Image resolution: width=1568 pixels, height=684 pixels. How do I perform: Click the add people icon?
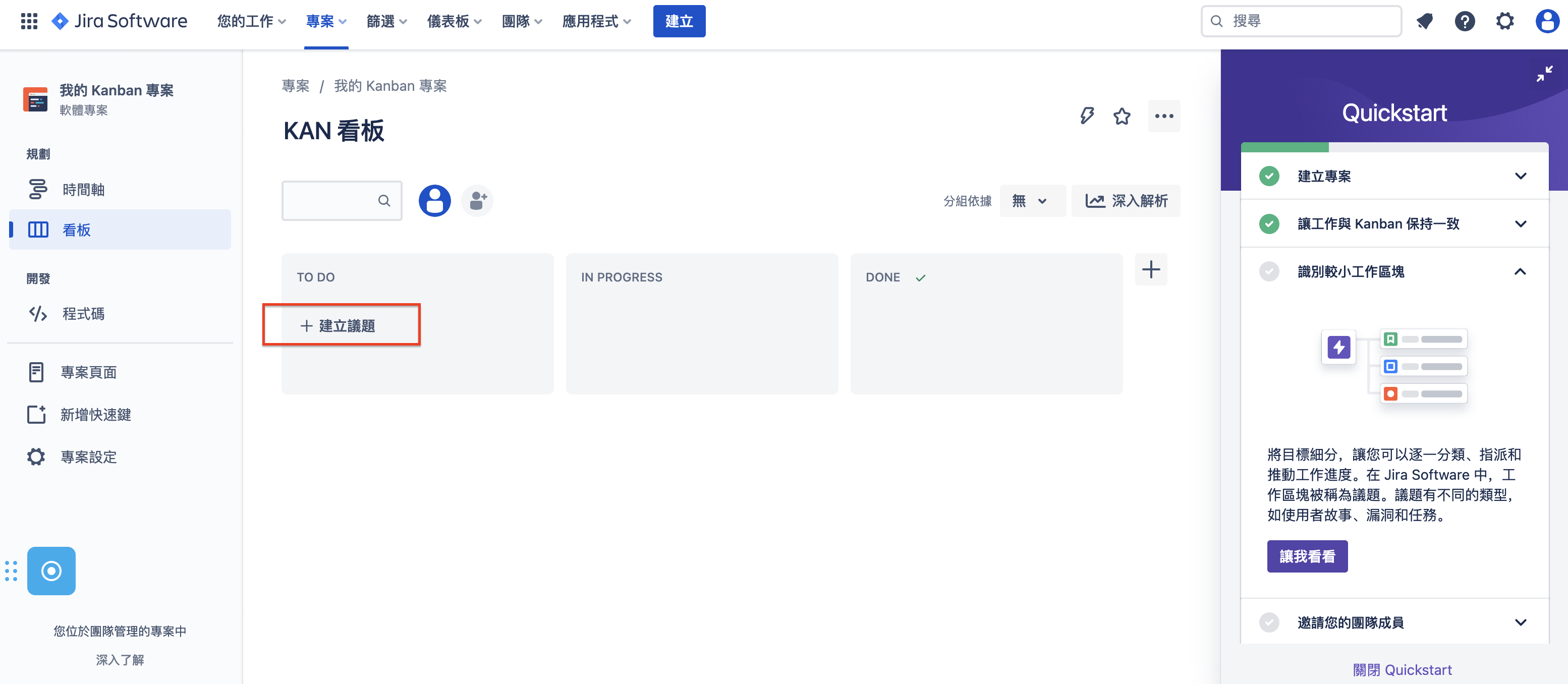(478, 200)
